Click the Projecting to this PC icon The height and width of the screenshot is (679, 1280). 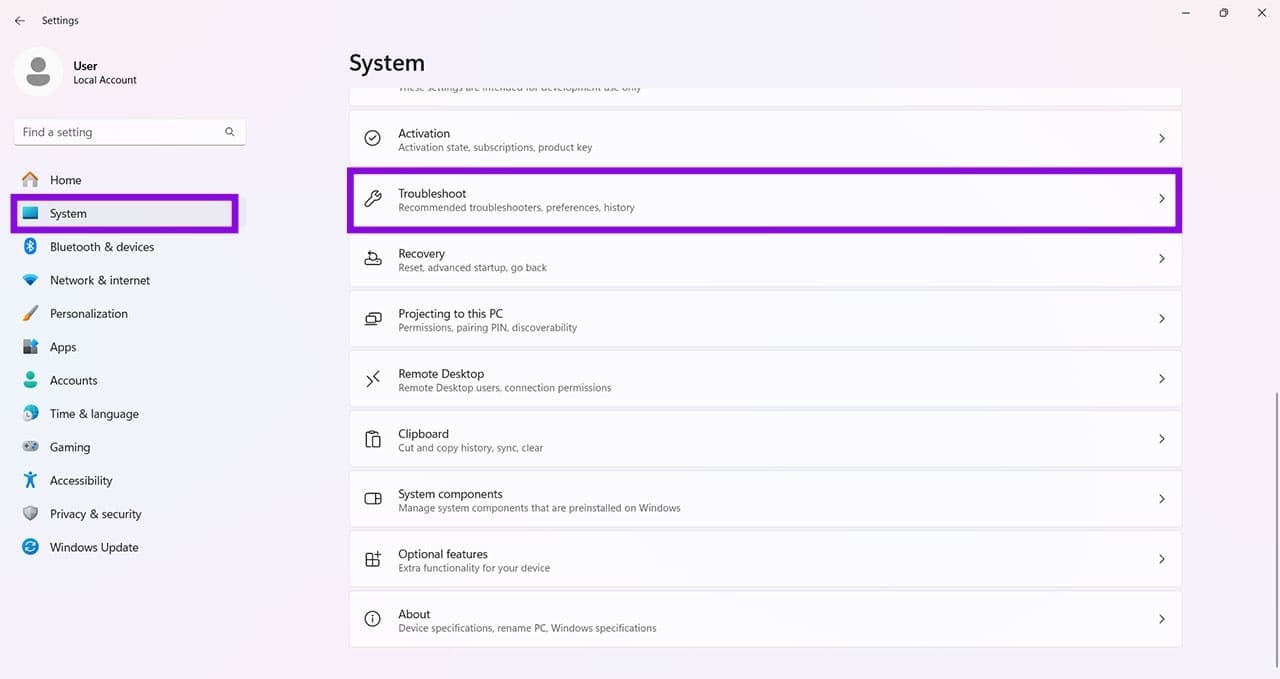point(373,319)
